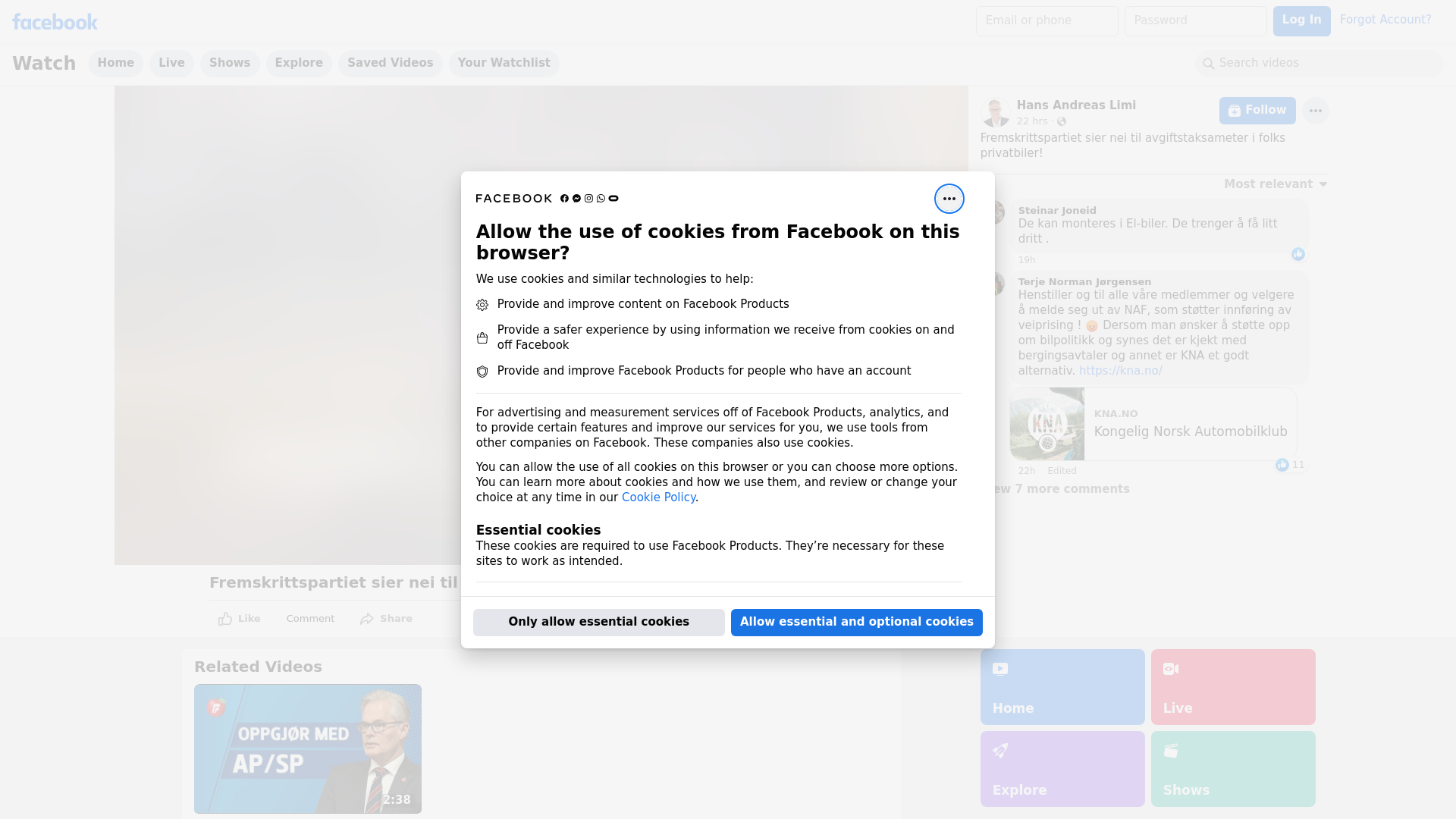
Task: Switch to the Live tab in Watch
Action: coord(171,63)
